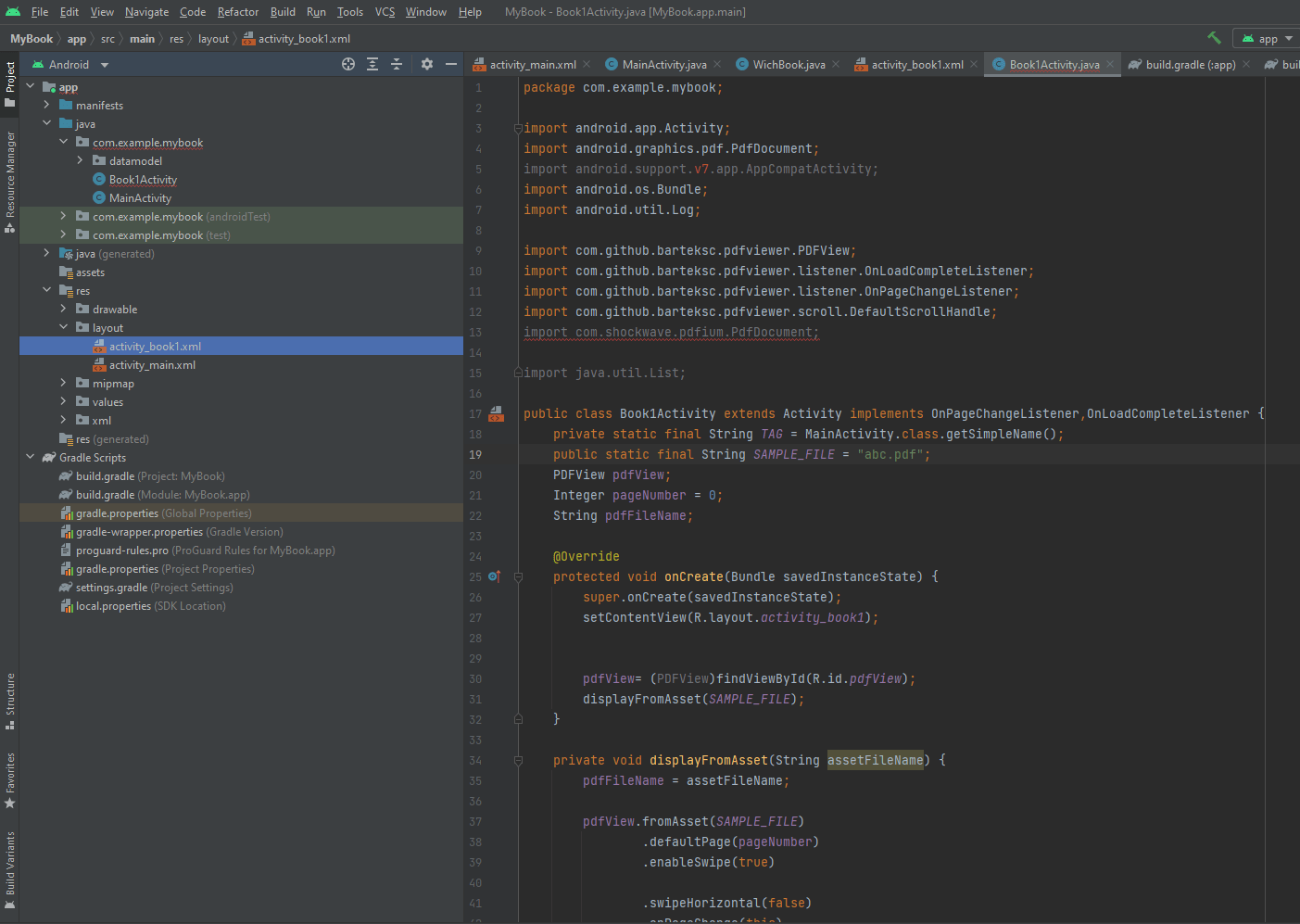The width and height of the screenshot is (1300, 924).
Task: Click the Make Project hammer icon
Action: [x=1214, y=38]
